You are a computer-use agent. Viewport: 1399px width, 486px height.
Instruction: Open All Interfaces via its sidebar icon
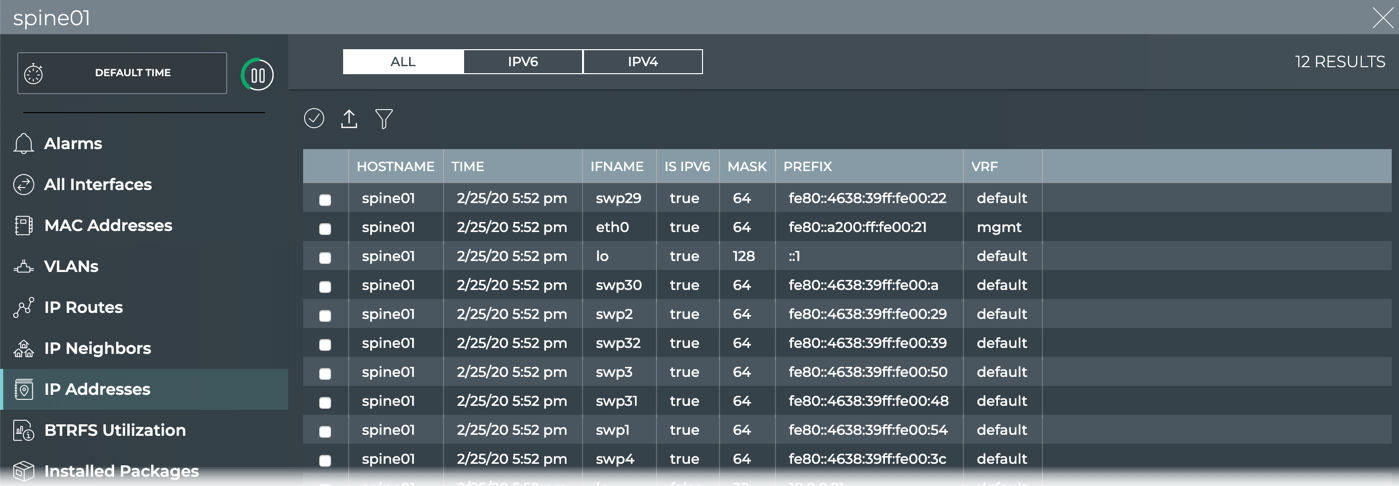(x=24, y=185)
